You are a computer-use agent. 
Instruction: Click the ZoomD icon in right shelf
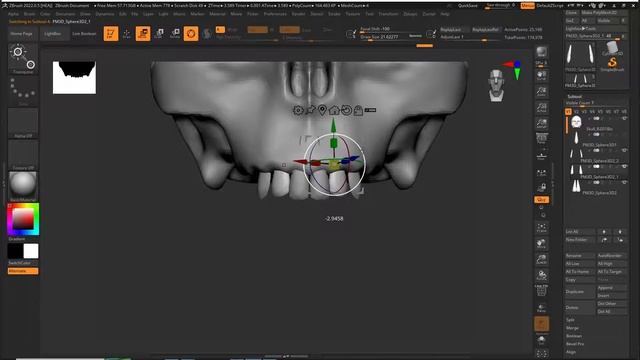click(x=542, y=260)
